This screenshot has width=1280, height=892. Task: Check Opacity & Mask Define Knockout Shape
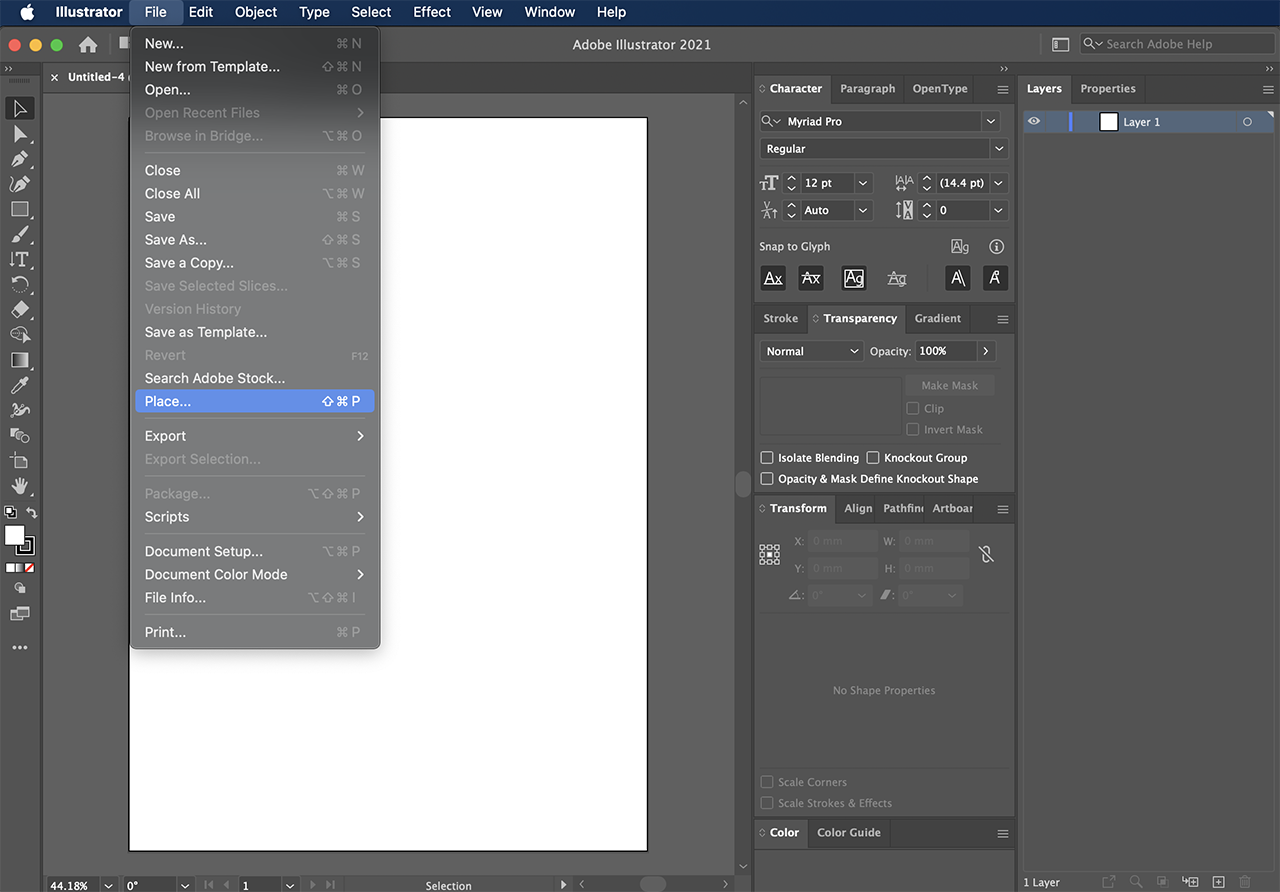point(767,479)
